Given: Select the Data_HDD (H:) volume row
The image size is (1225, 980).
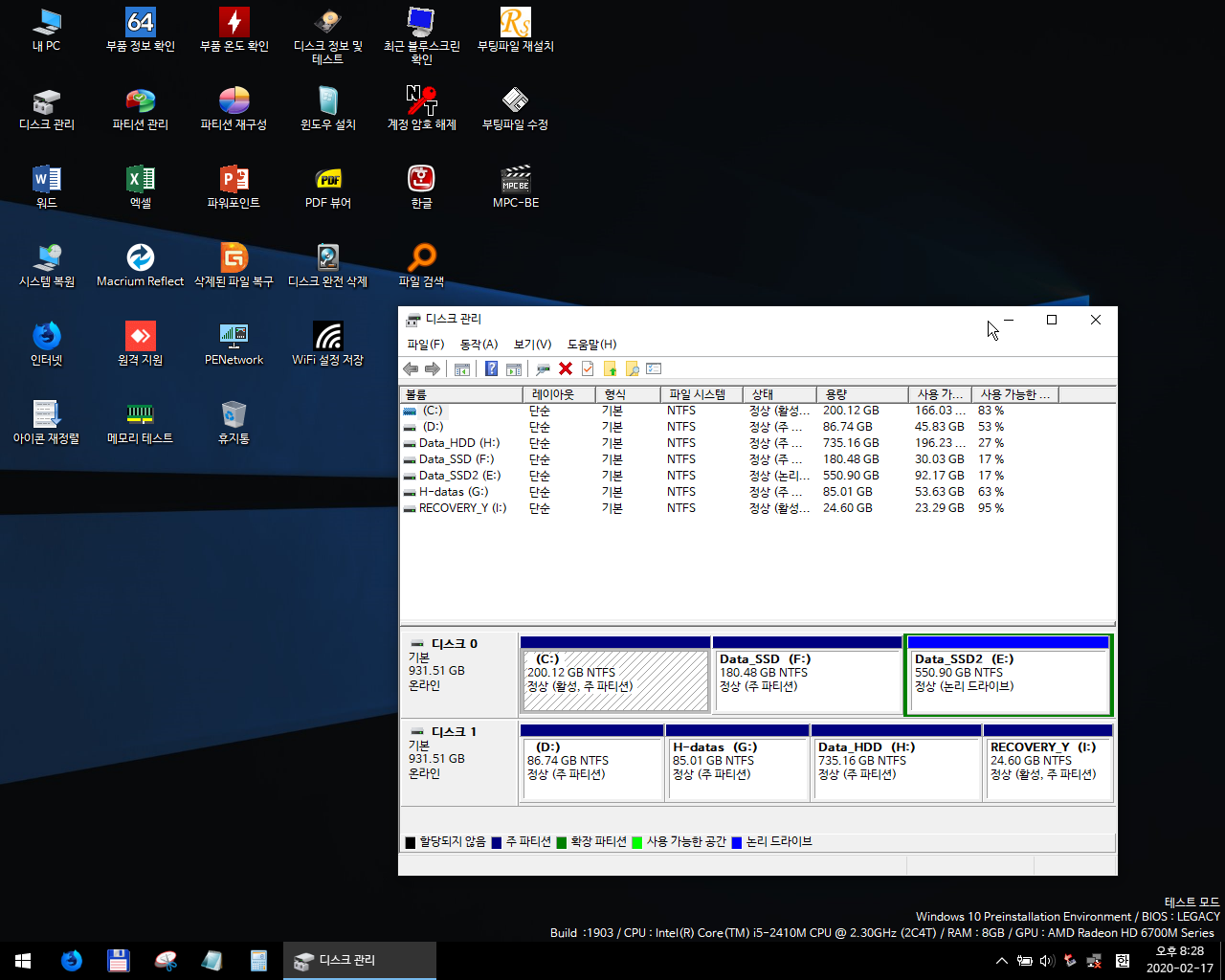Looking at the screenshot, I should [x=727, y=443].
